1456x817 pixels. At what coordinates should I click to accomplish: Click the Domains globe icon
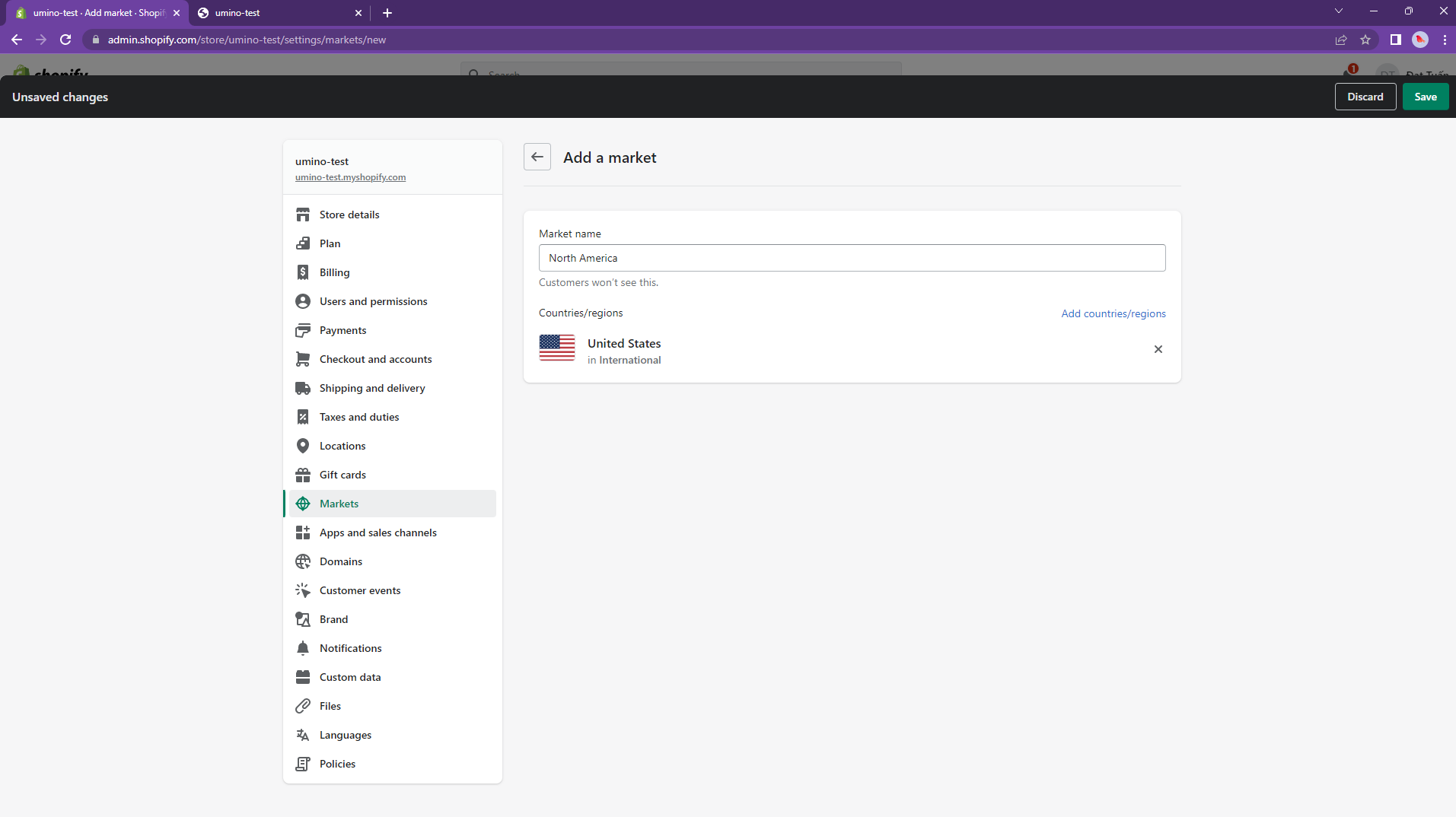tap(303, 561)
